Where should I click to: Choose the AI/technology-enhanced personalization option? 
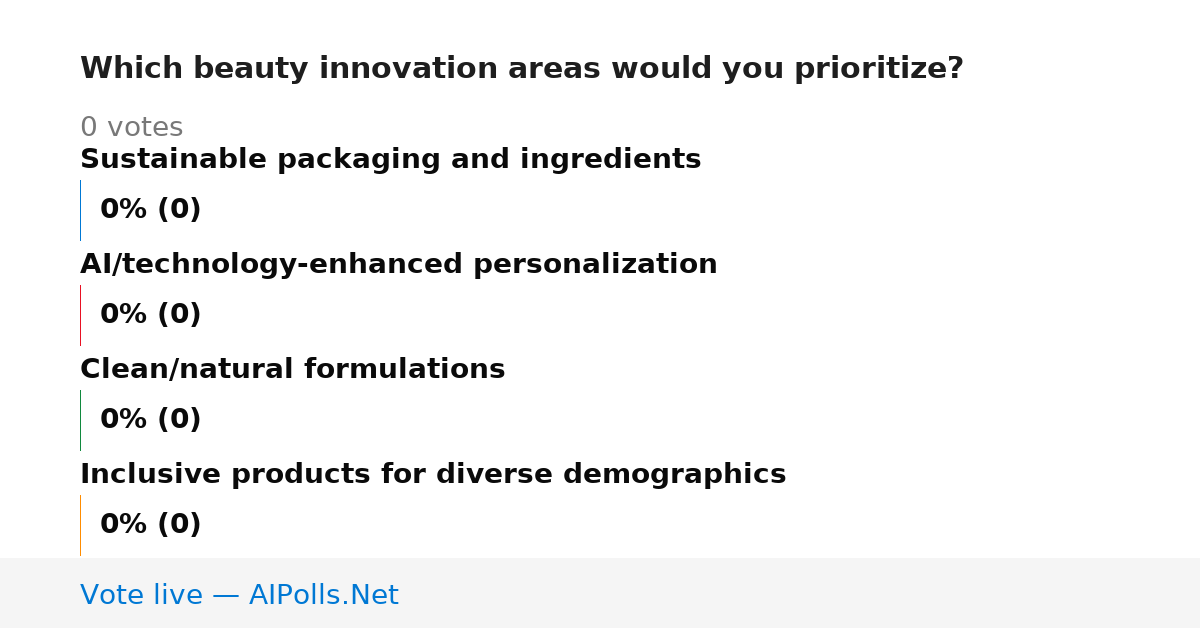coord(398,265)
